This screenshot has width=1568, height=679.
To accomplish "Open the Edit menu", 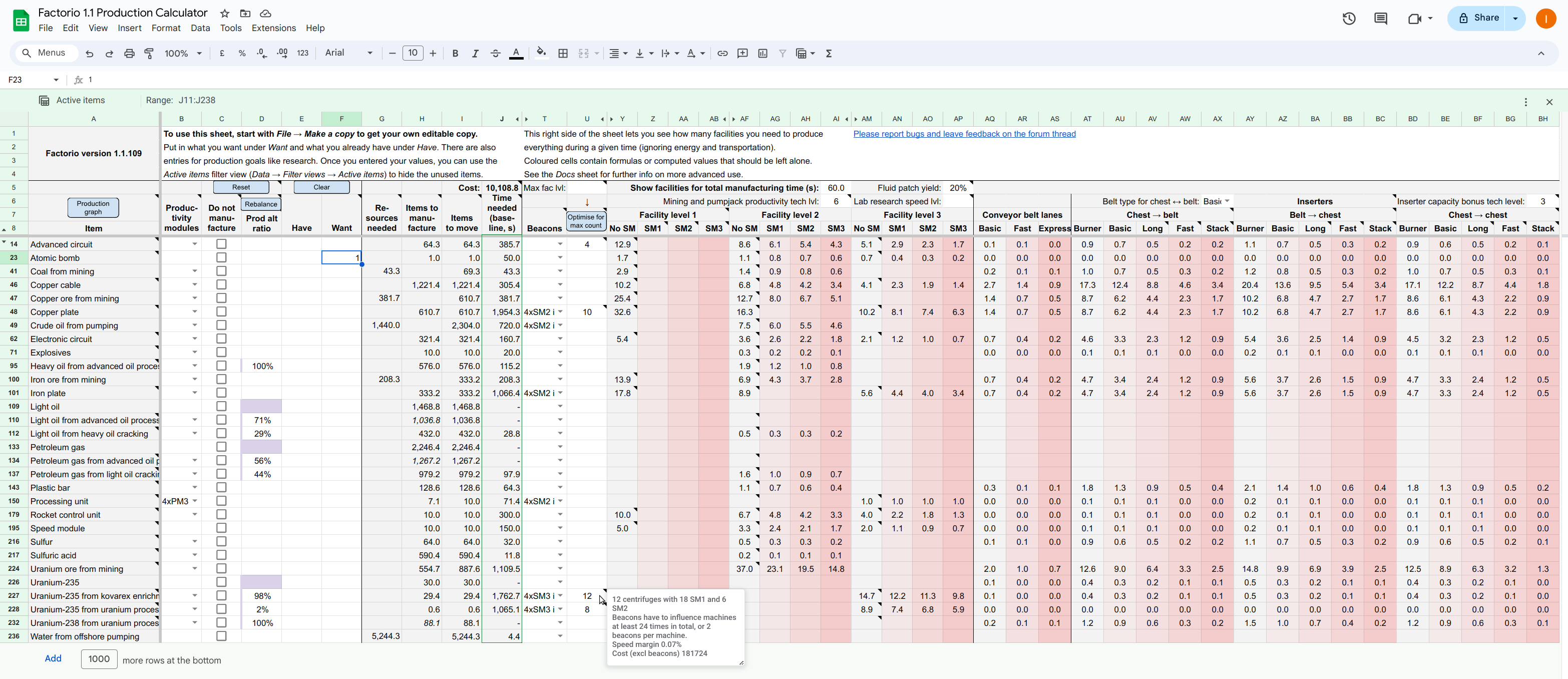I will click(x=71, y=28).
